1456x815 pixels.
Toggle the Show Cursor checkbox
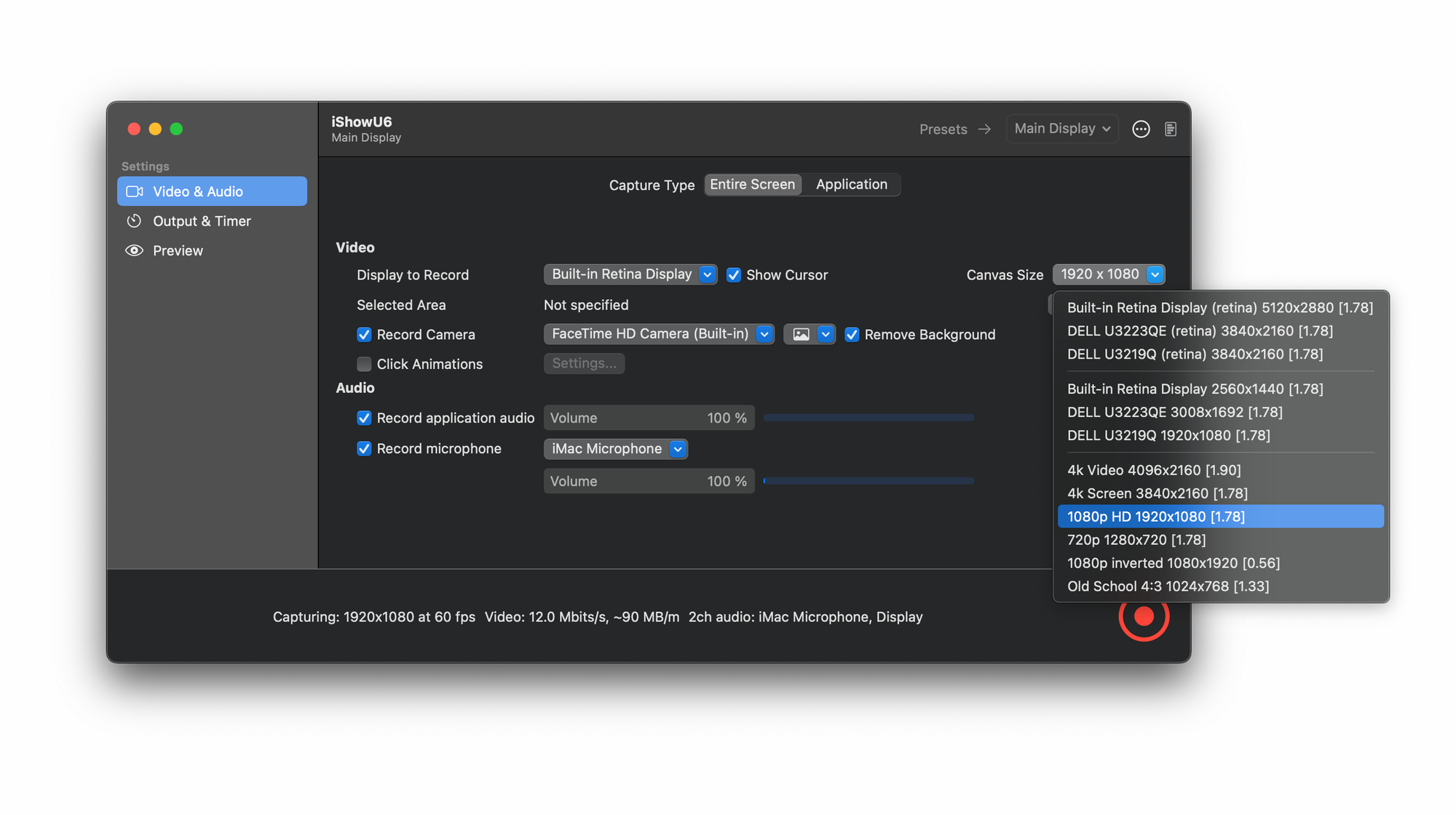734,275
